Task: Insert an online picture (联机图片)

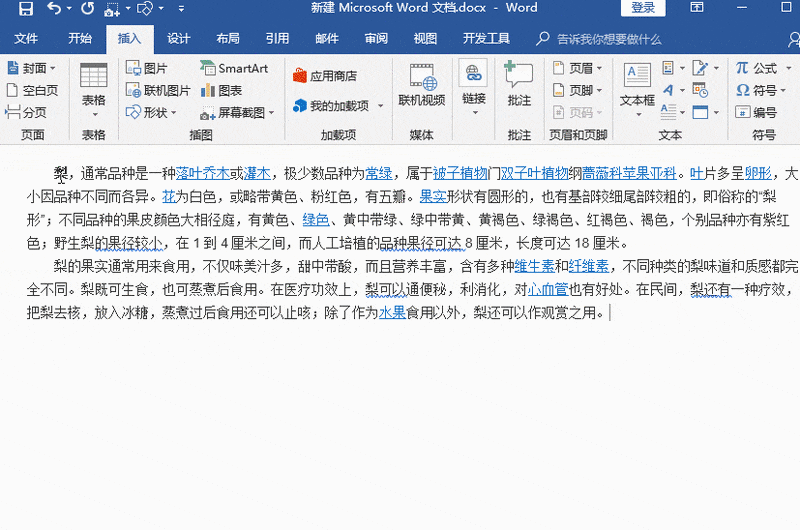Action: 158,91
